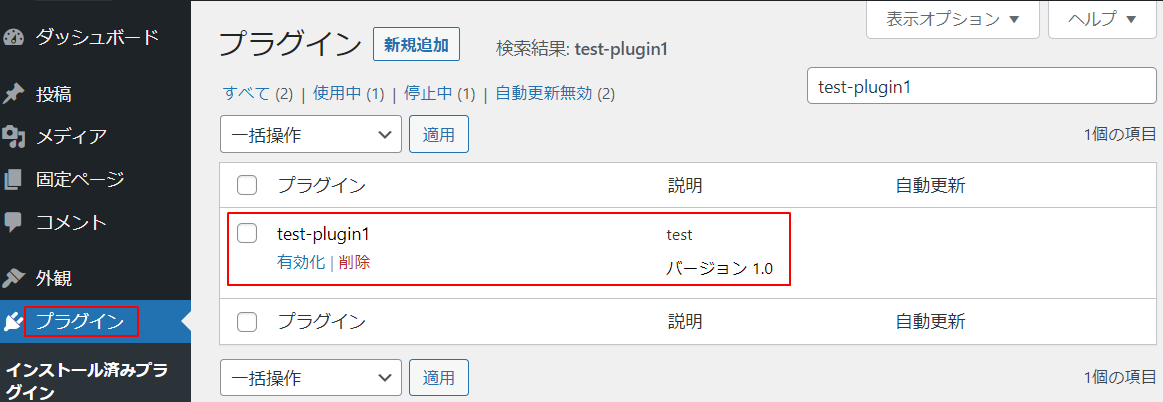The image size is (1163, 402).
Task: Check the select-all checkbox in table header
Action: [x=247, y=185]
